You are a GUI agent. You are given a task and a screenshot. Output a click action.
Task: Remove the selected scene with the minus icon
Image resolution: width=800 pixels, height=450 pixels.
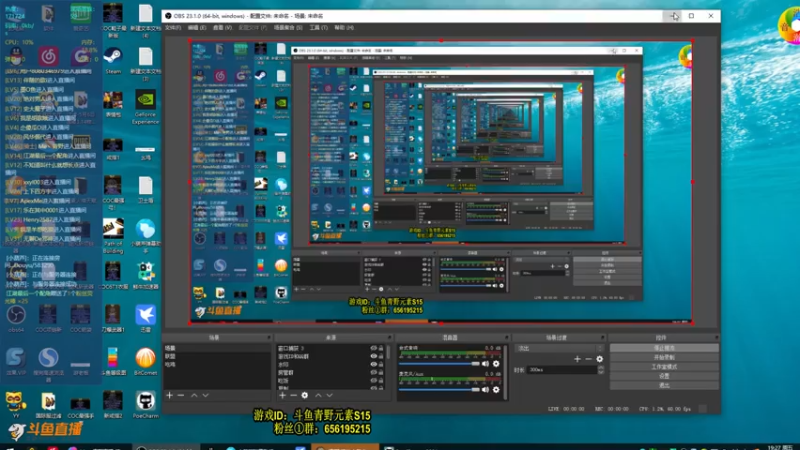pyautogui.click(x=181, y=395)
